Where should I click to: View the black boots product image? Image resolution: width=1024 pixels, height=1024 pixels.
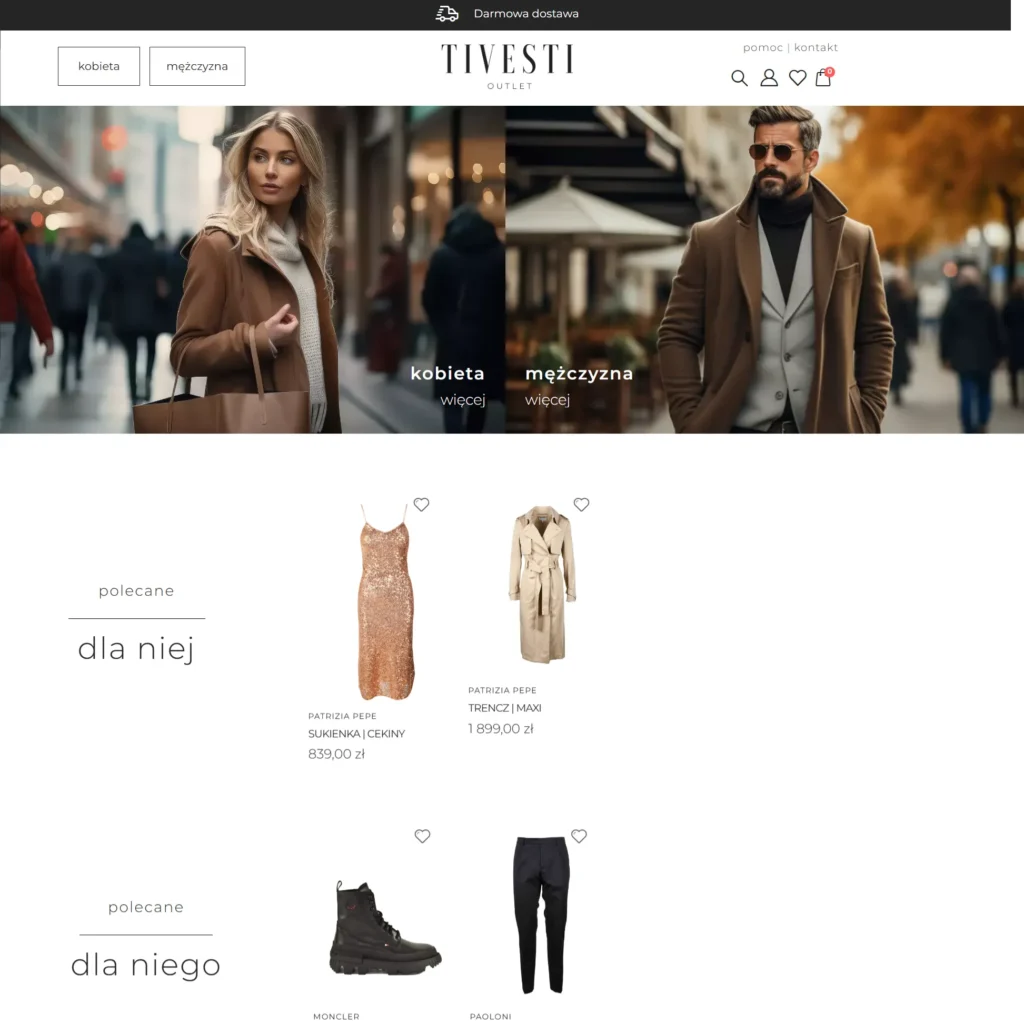[x=385, y=928]
